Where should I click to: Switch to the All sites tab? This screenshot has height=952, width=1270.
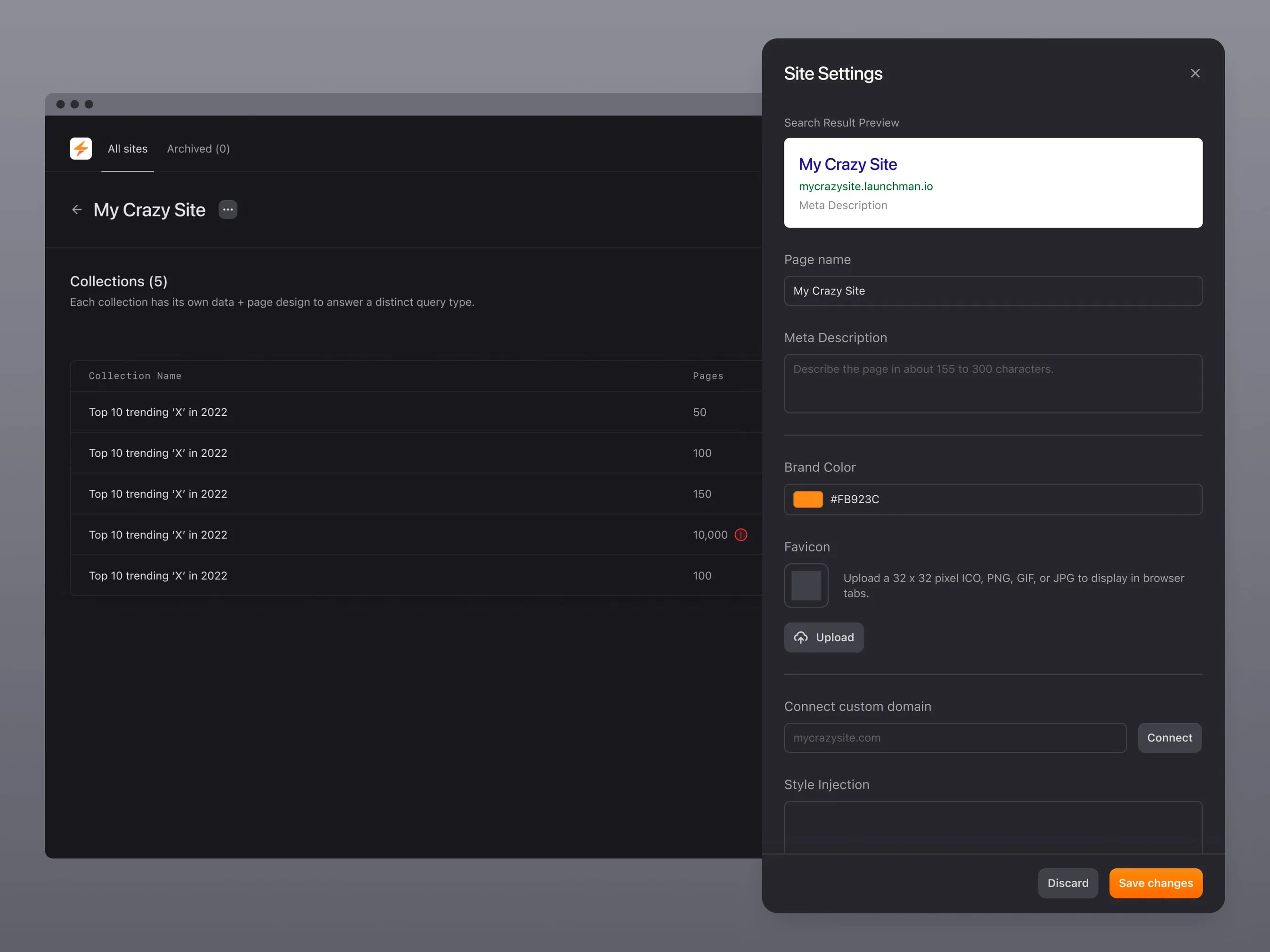128,149
